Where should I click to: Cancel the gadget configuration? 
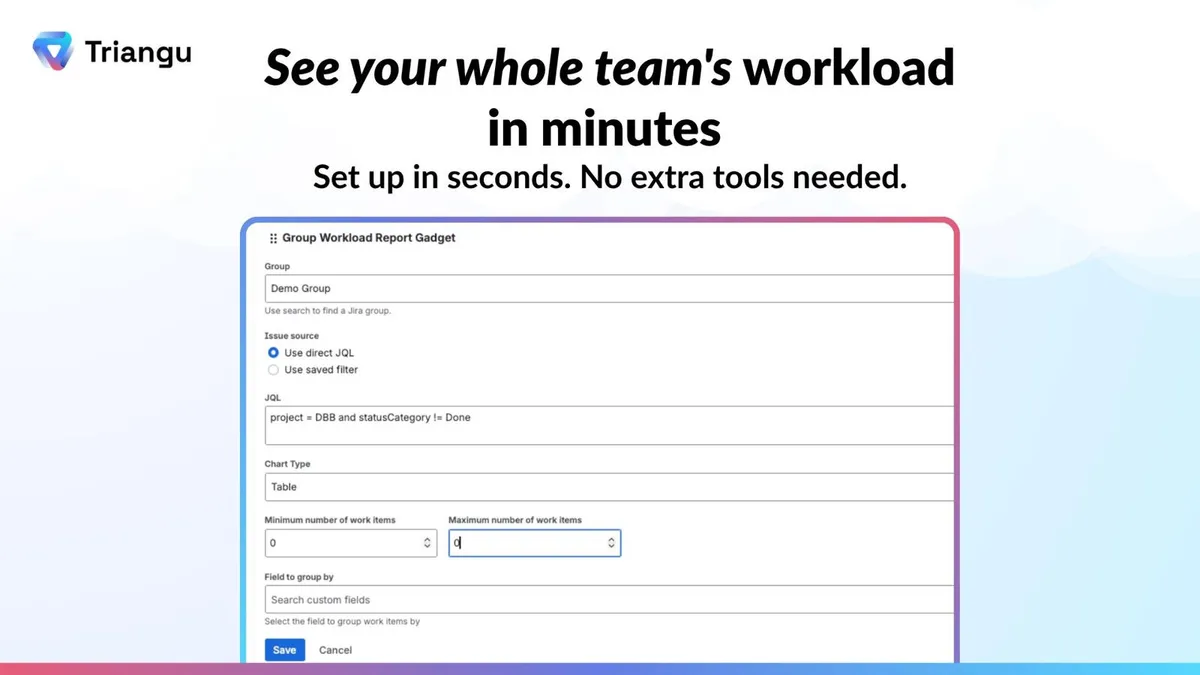click(x=335, y=650)
